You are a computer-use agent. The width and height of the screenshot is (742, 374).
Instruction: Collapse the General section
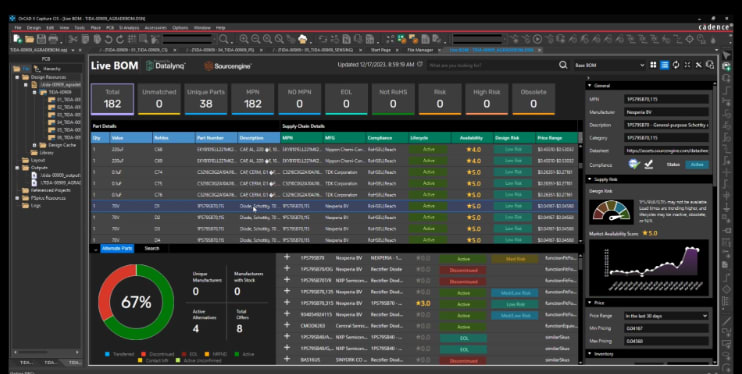point(590,86)
